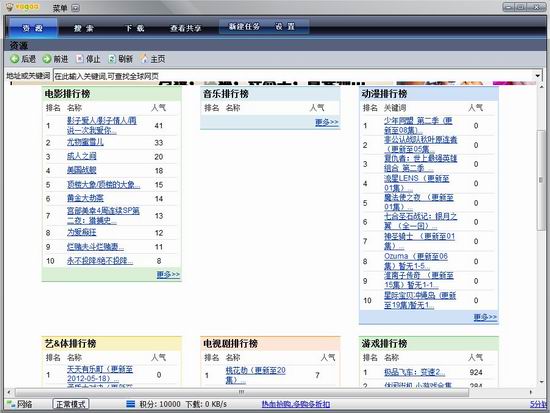This screenshot has height=413, width=550.
Task: Open the 更多>> link under 音乐排行榜
Action: click(327, 122)
